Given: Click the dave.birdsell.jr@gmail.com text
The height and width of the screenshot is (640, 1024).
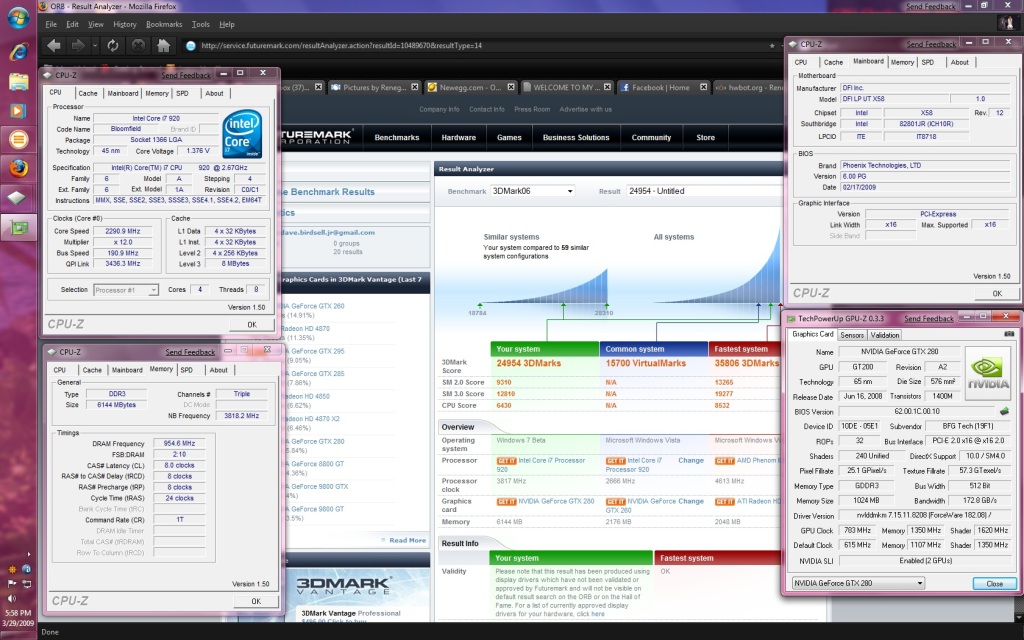Looking at the screenshot, I should tap(328, 232).
